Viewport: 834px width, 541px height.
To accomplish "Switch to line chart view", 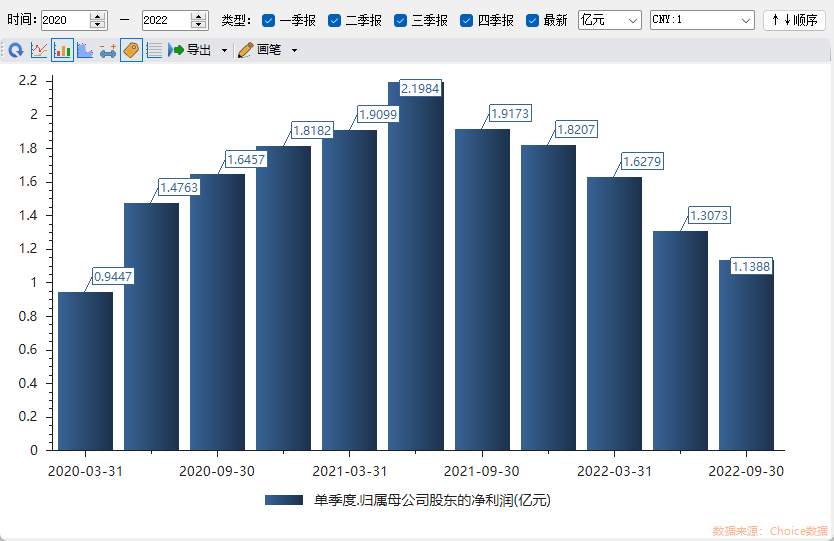I will pyautogui.click(x=40, y=50).
